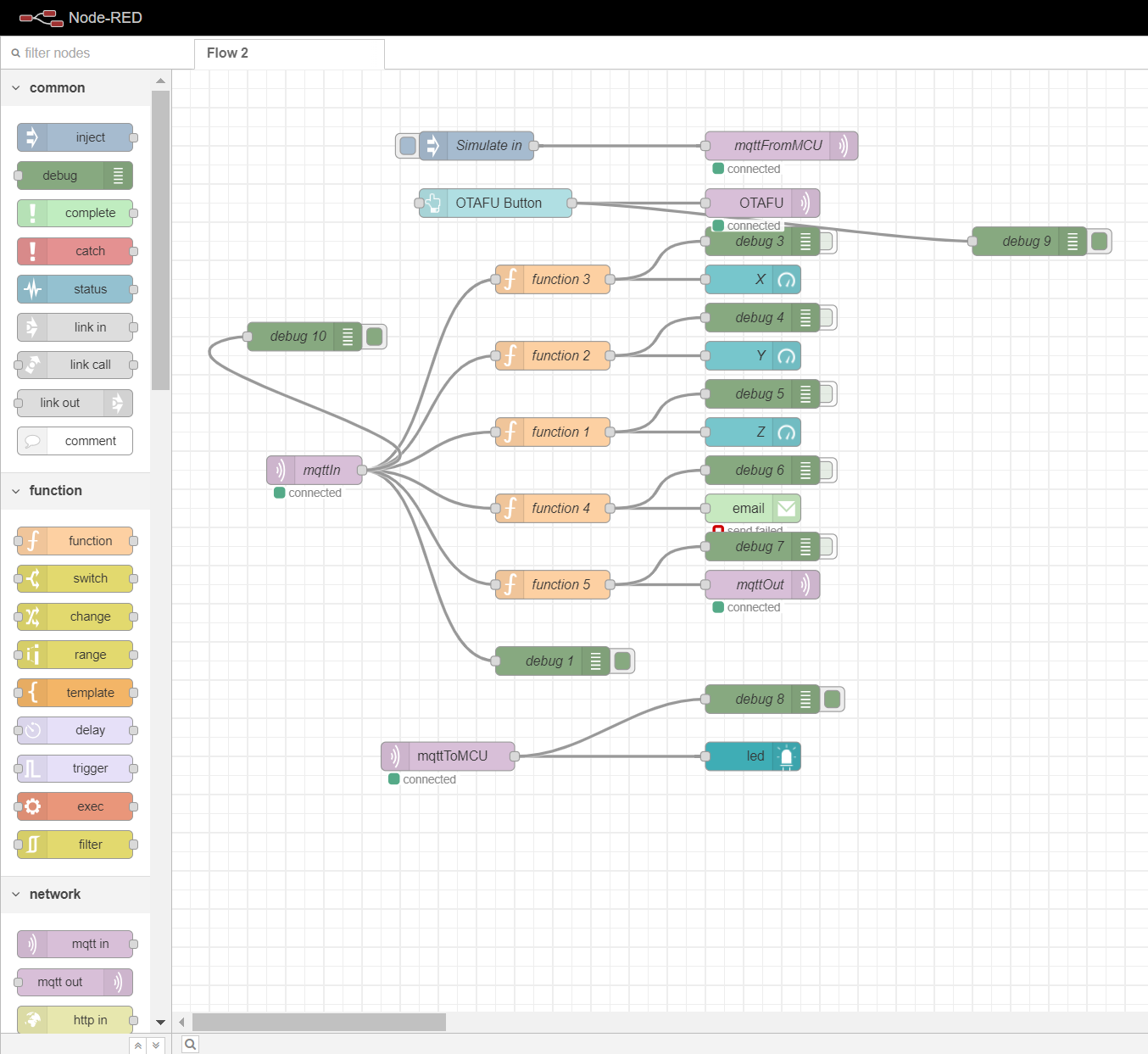
Task: Trigger the Simulate in inject button
Action: click(408, 146)
